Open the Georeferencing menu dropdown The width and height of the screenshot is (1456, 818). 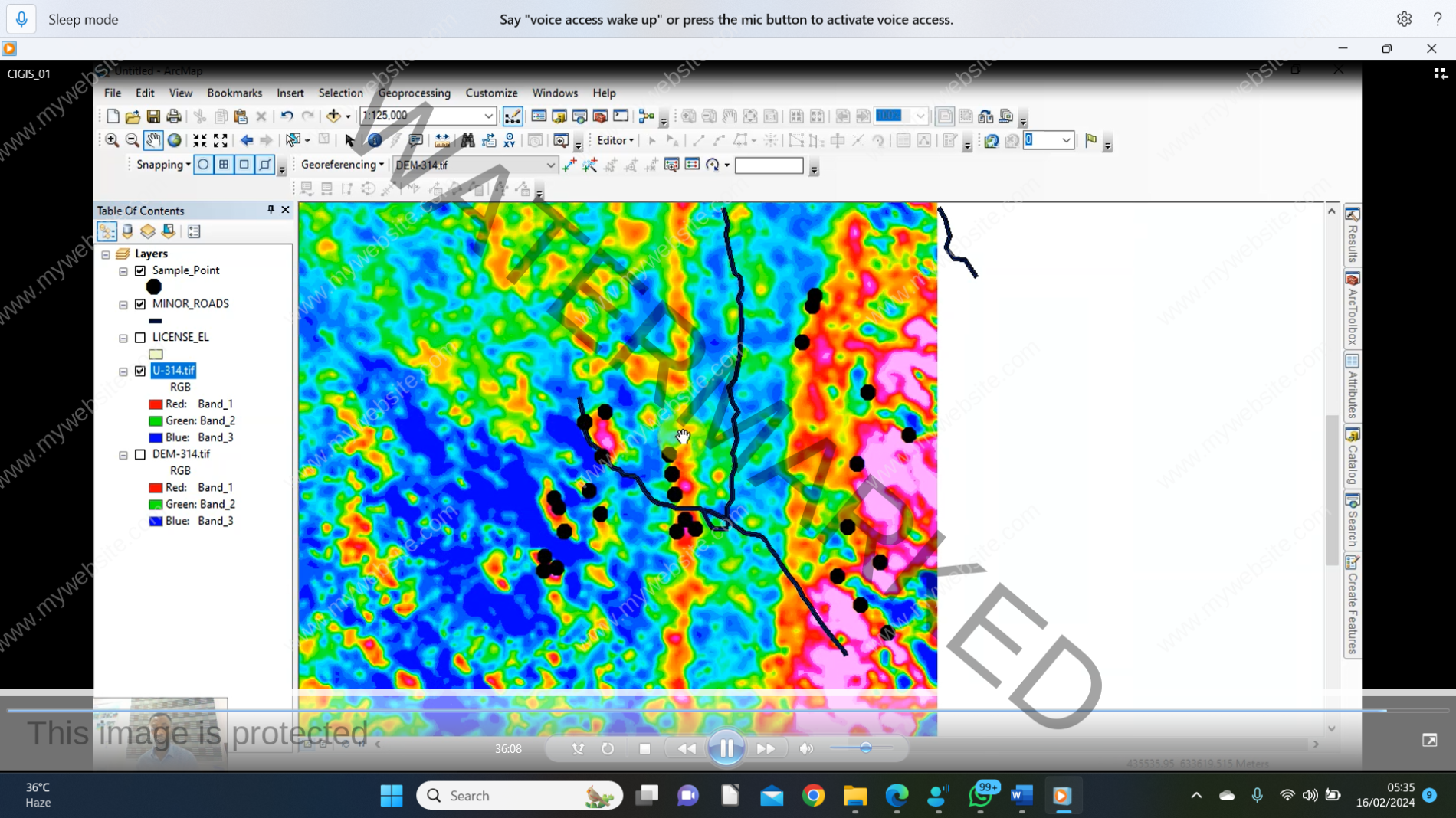tap(342, 165)
